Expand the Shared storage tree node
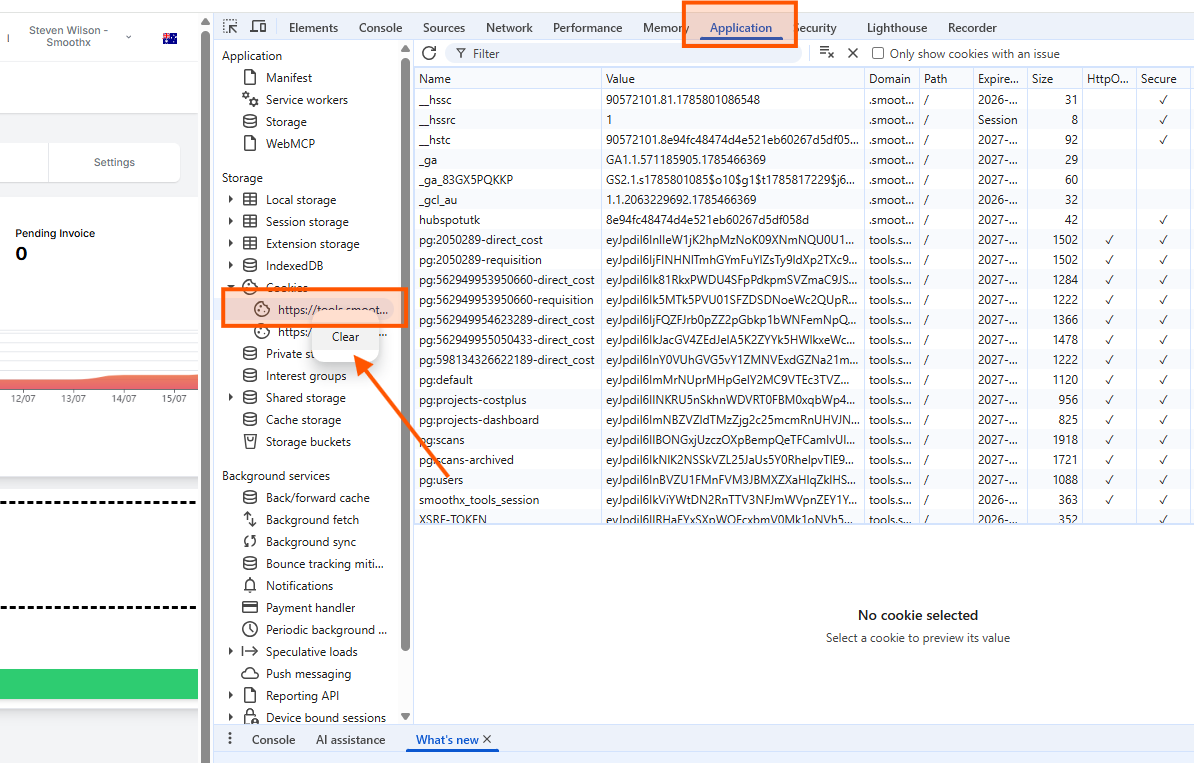 click(x=231, y=397)
